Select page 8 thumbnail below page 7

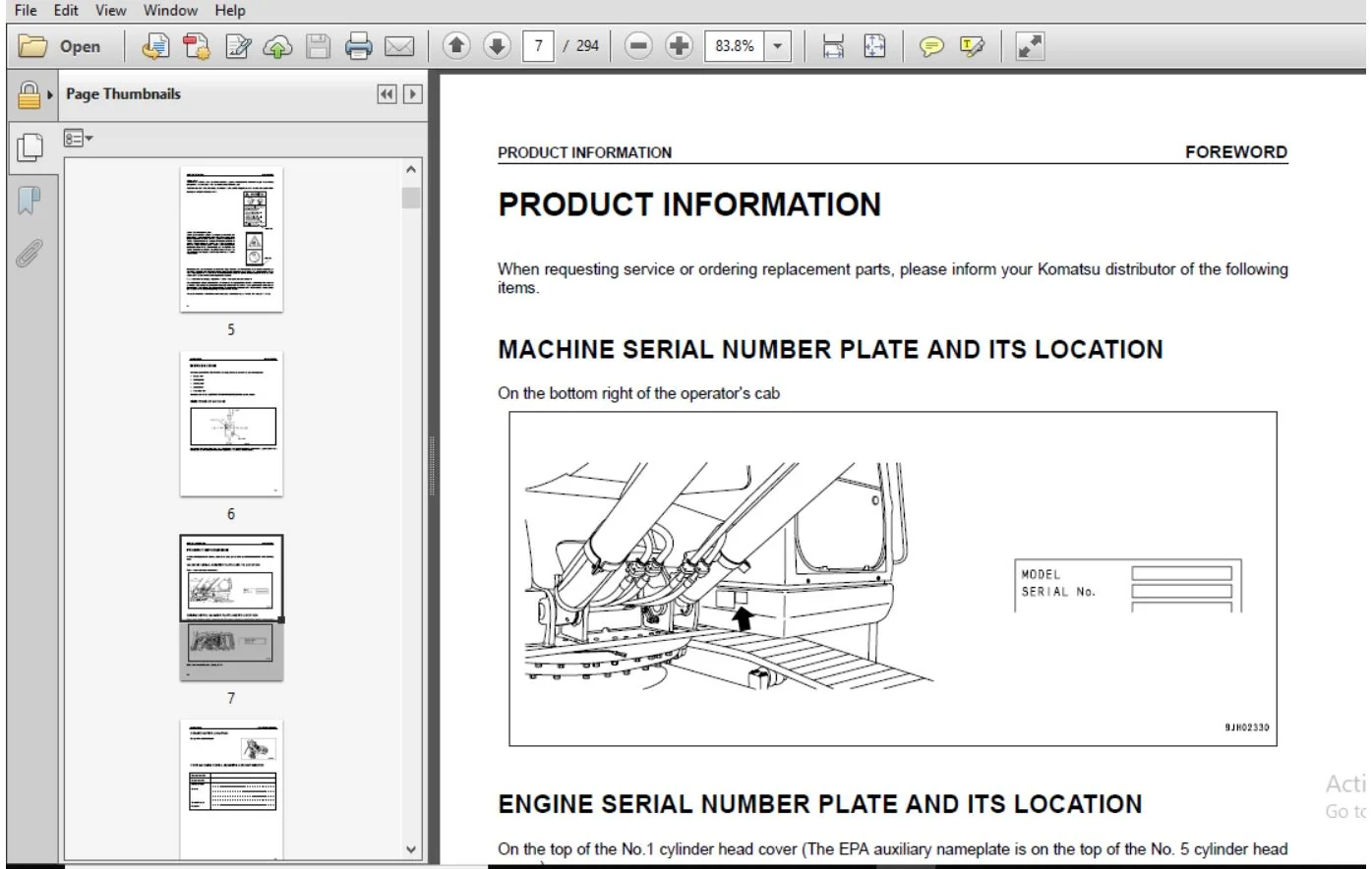pos(231,789)
